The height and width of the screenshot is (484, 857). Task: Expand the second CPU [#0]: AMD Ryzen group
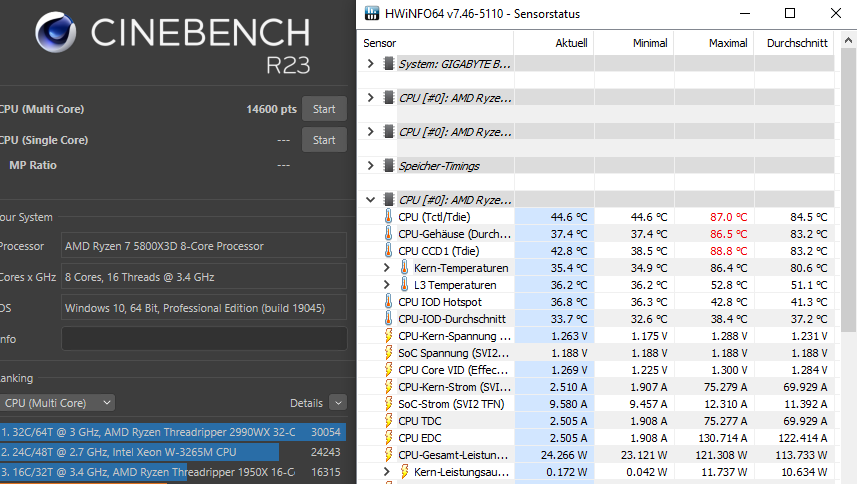coord(371,132)
